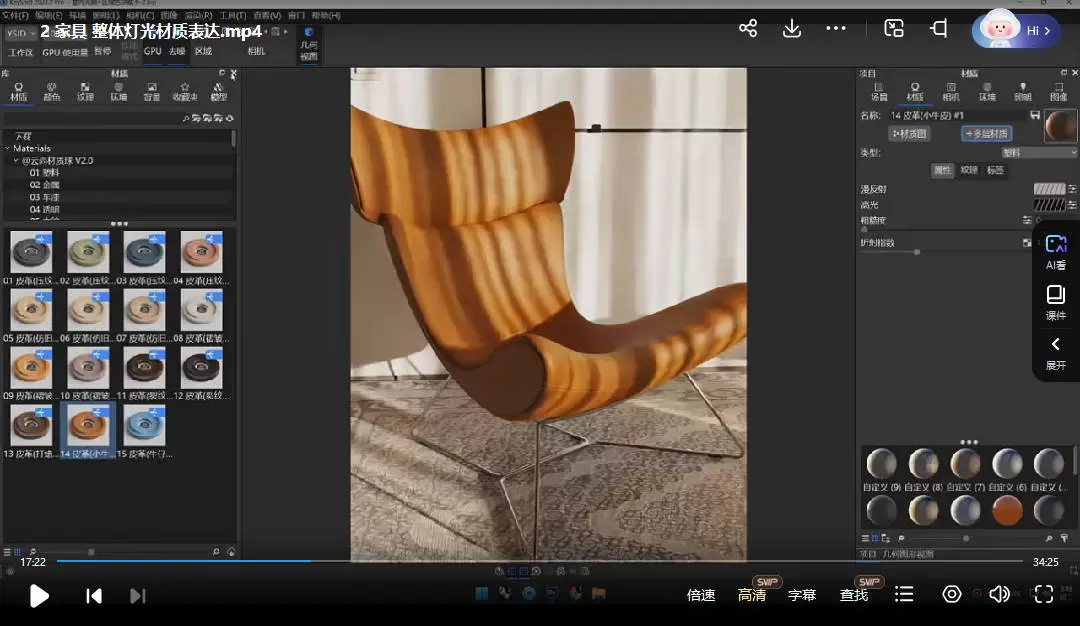This screenshot has height=626, width=1080.
Task: Save the material name icon
Action: [x=1035, y=115]
